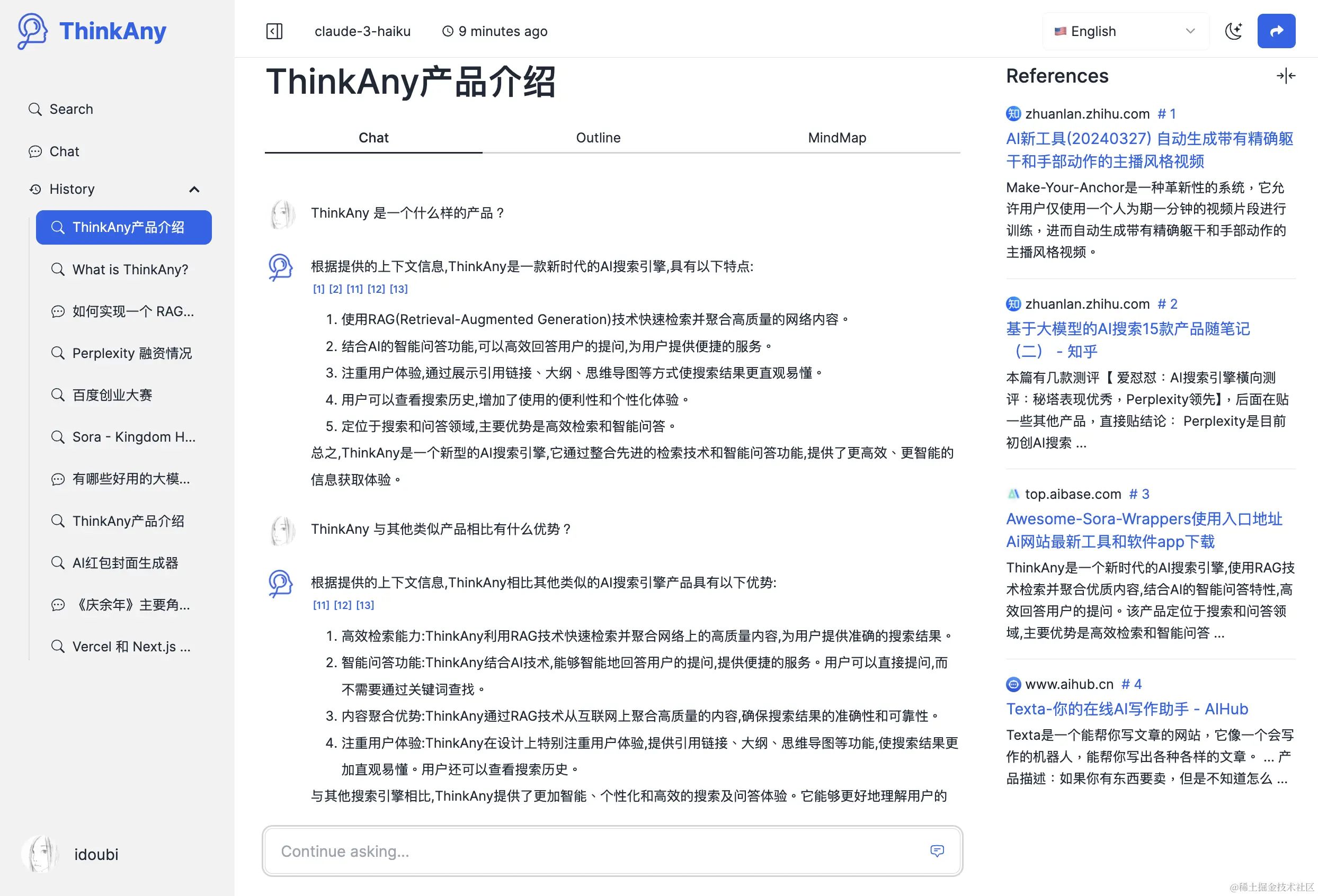Click citation [12] in first answer
The image size is (1318, 896).
pos(376,289)
